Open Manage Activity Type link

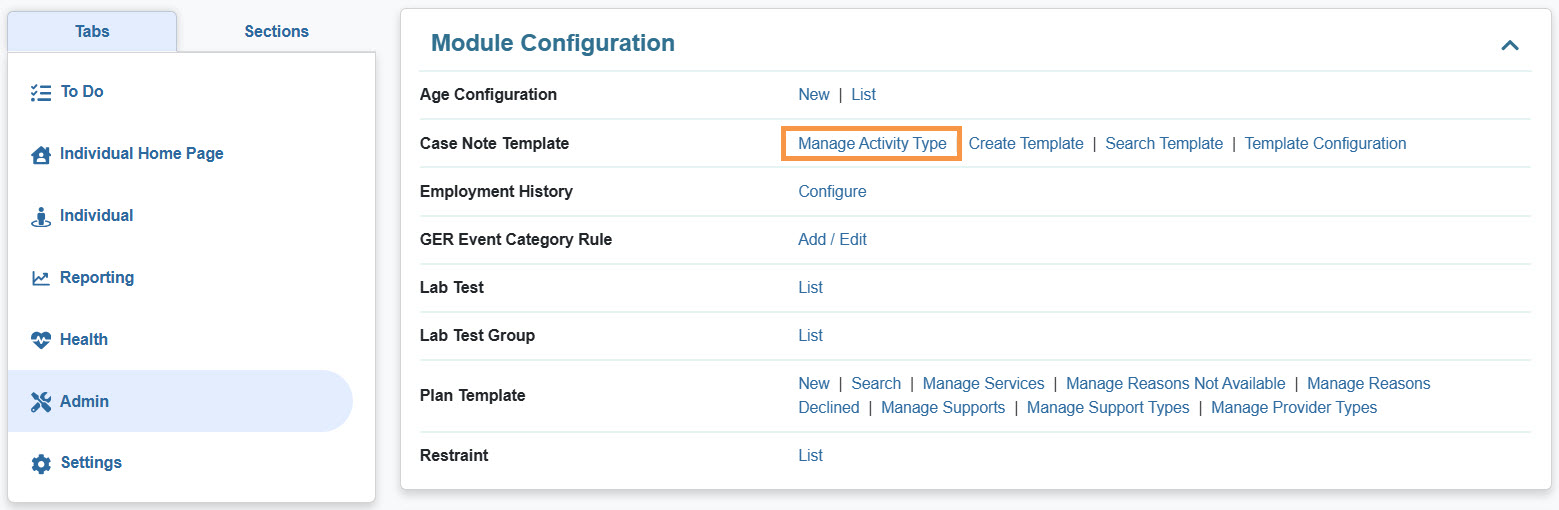[x=872, y=143]
